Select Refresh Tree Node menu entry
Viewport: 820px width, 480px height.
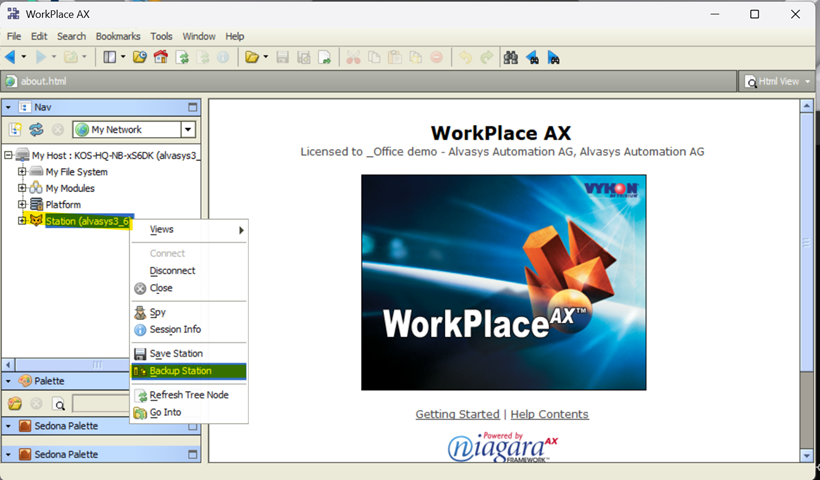point(189,395)
